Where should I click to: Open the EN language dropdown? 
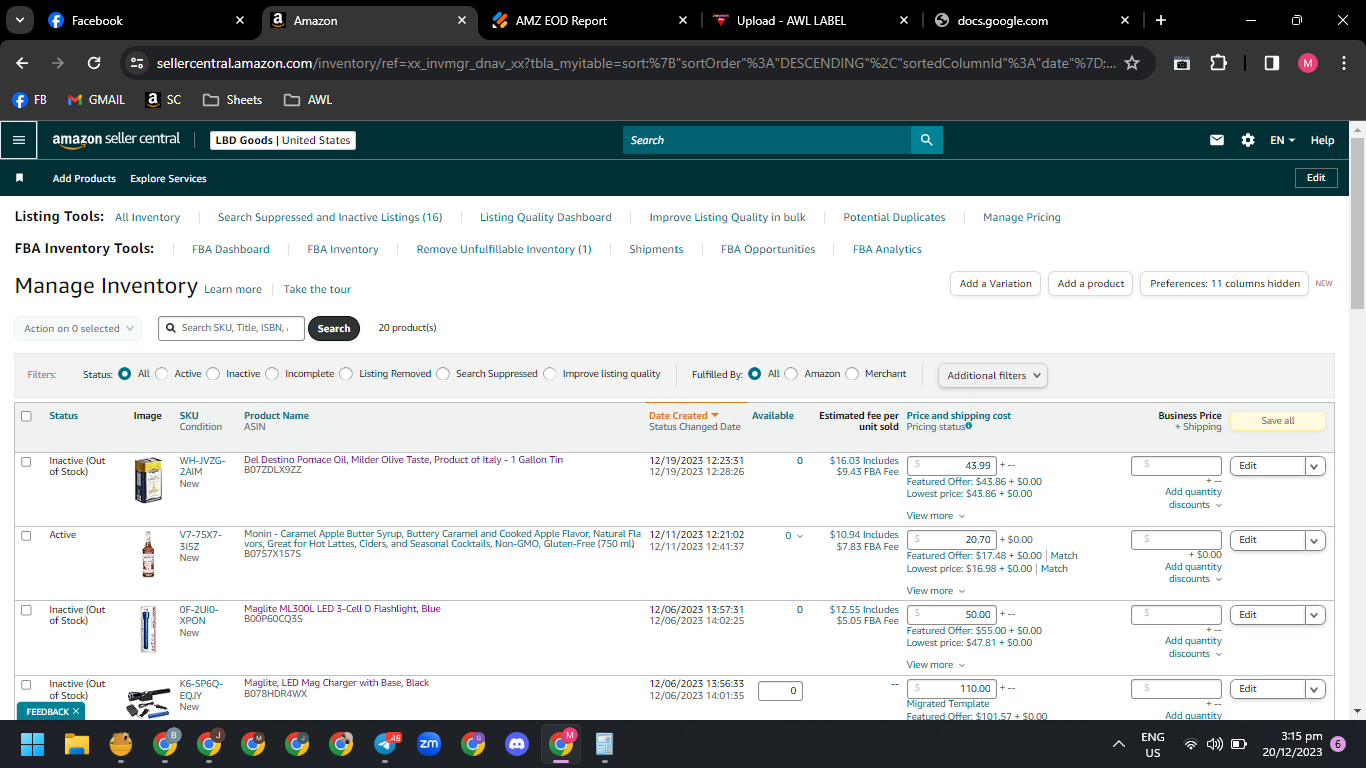[1282, 140]
